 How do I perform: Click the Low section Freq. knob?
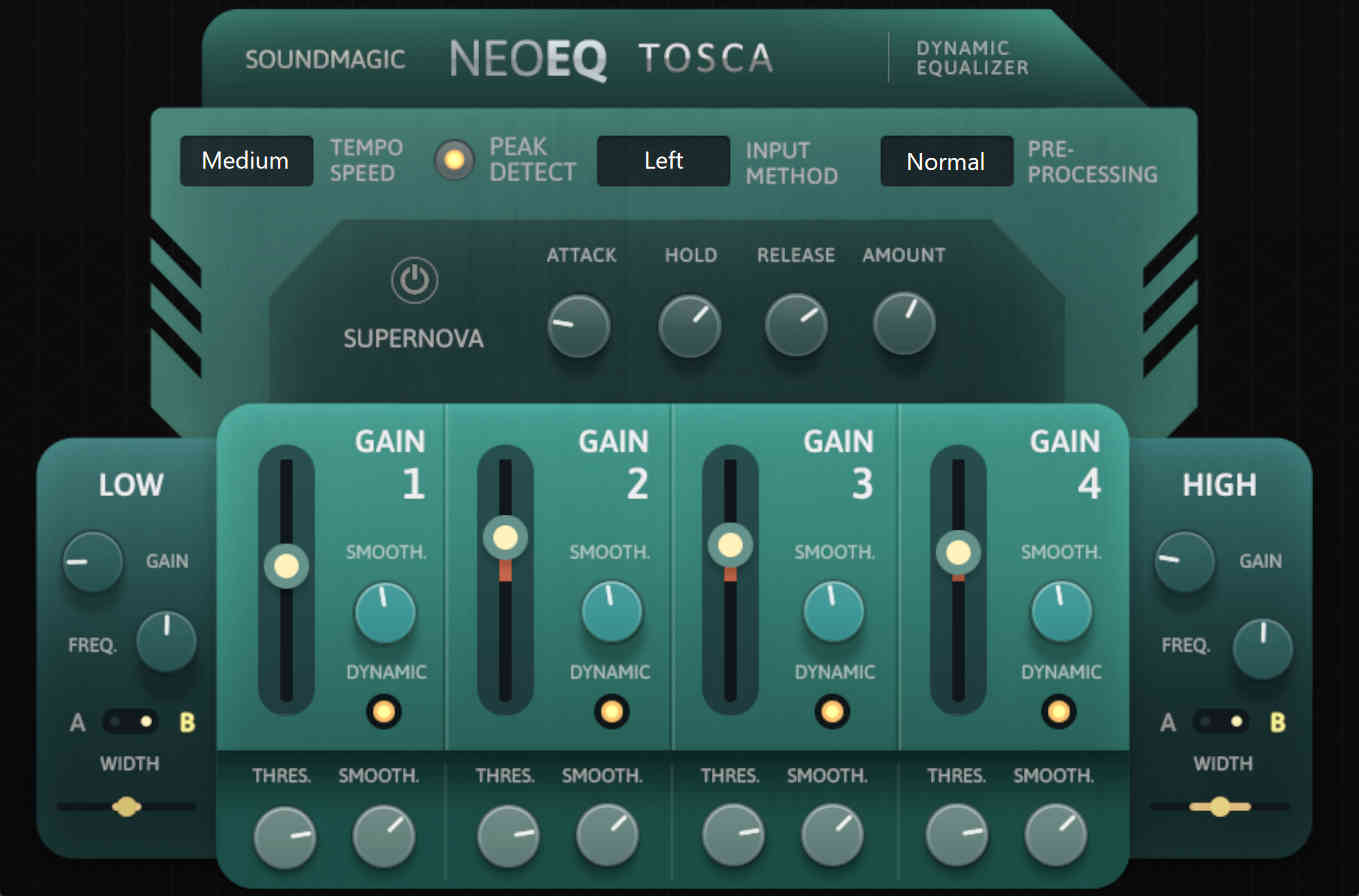(166, 642)
